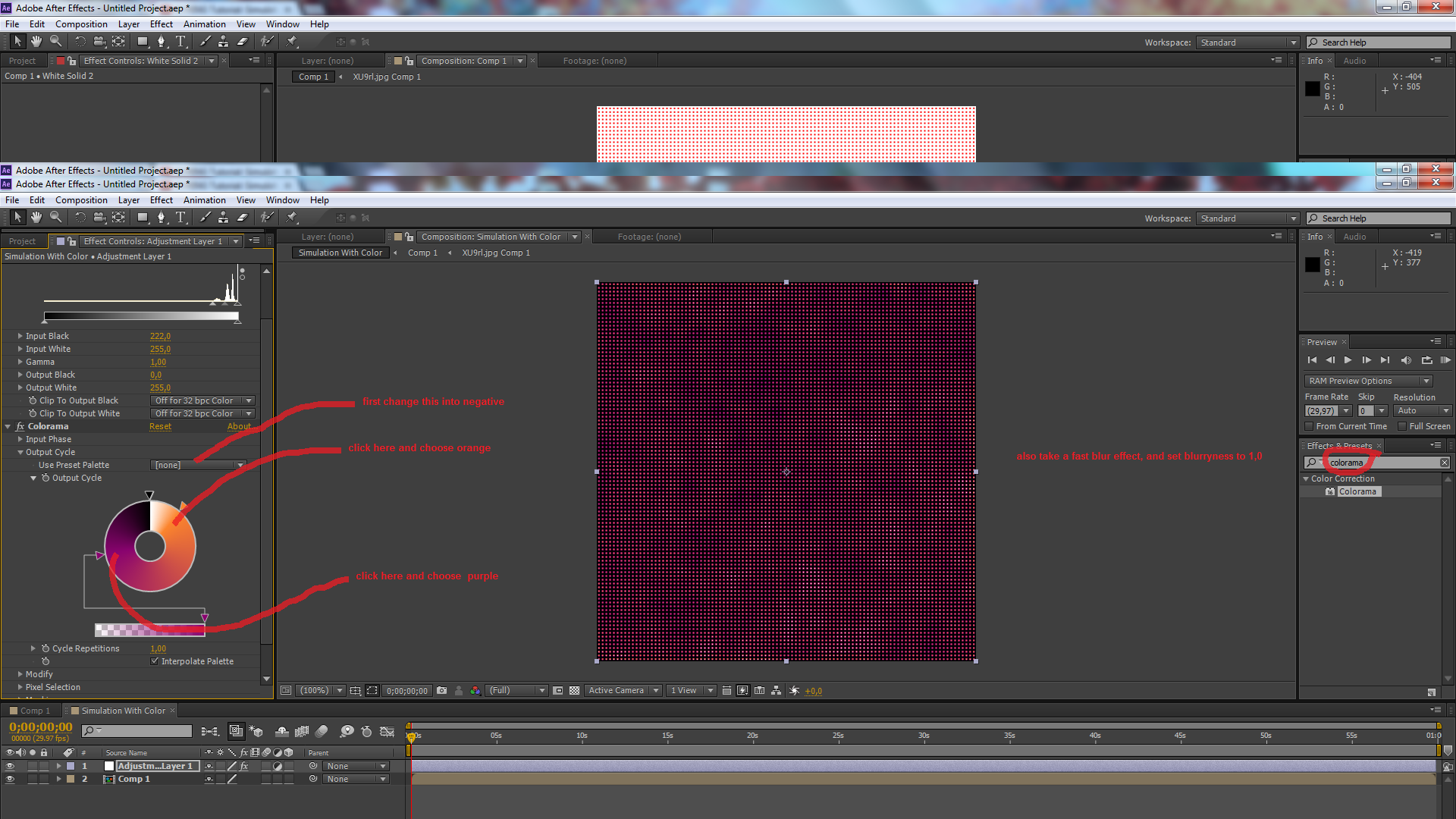Jump to first frame in Preview panel
1456x819 pixels.
(x=1312, y=360)
